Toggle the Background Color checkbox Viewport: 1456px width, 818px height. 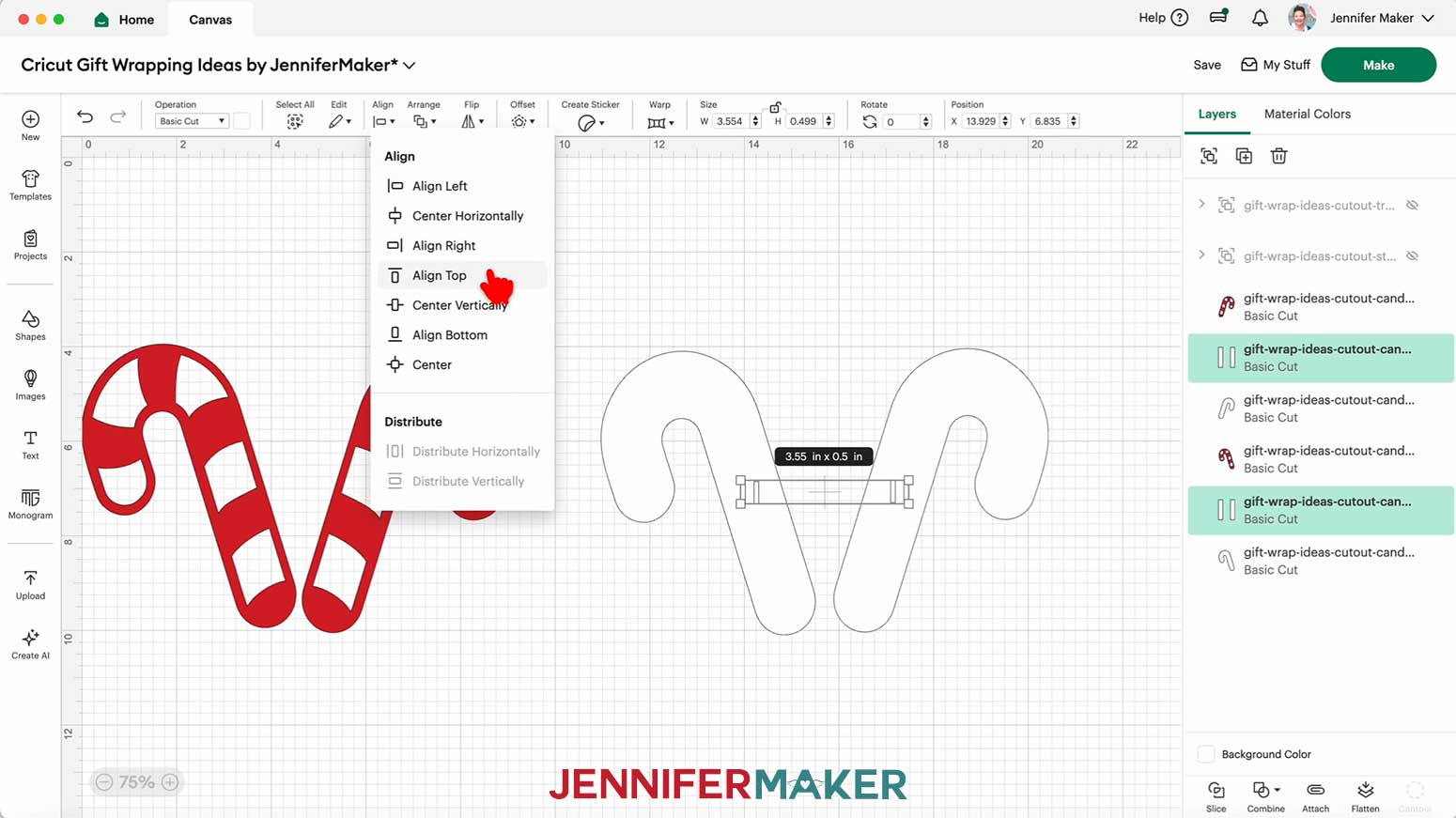(x=1206, y=754)
